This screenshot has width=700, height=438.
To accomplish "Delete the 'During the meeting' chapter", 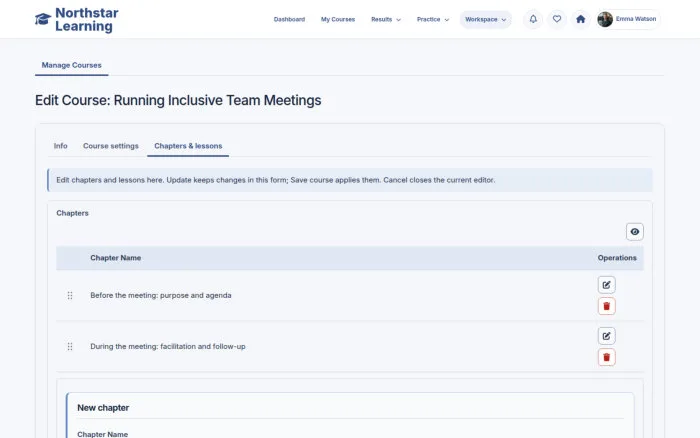I will pos(606,357).
